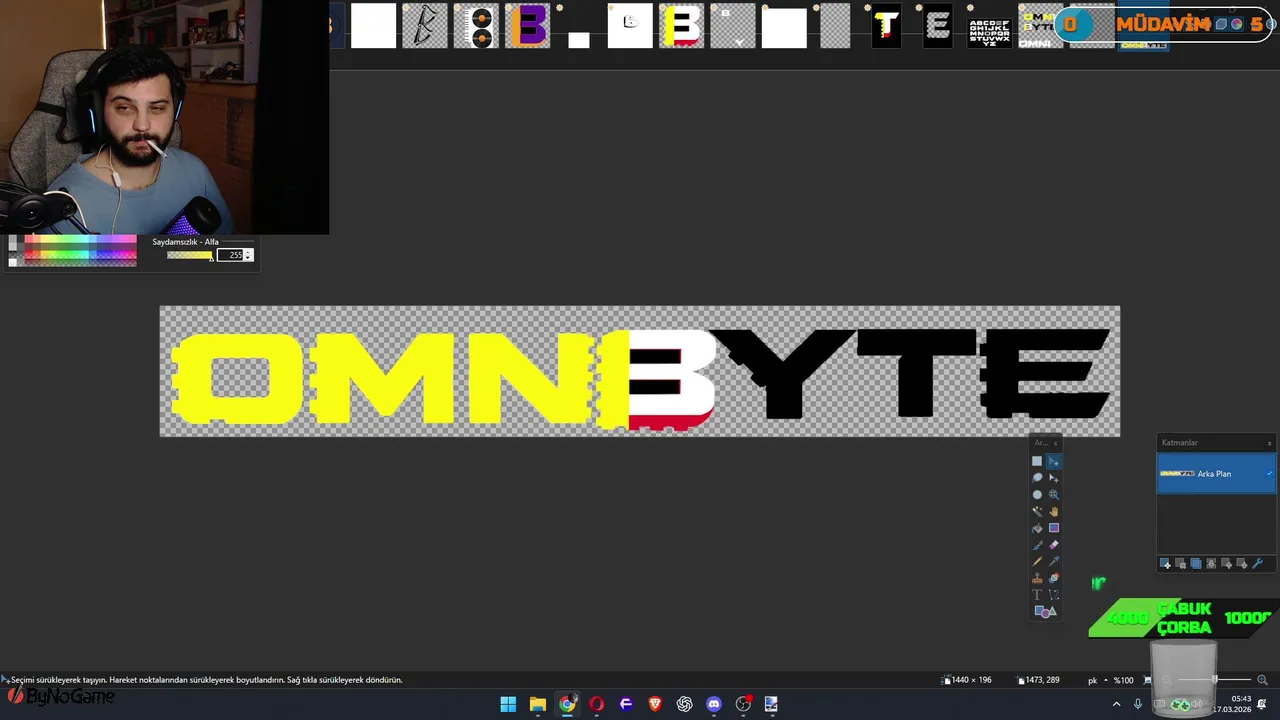This screenshot has height=720, width=1280.
Task: Increase alpha value with spinner arrow
Action: click(249, 252)
